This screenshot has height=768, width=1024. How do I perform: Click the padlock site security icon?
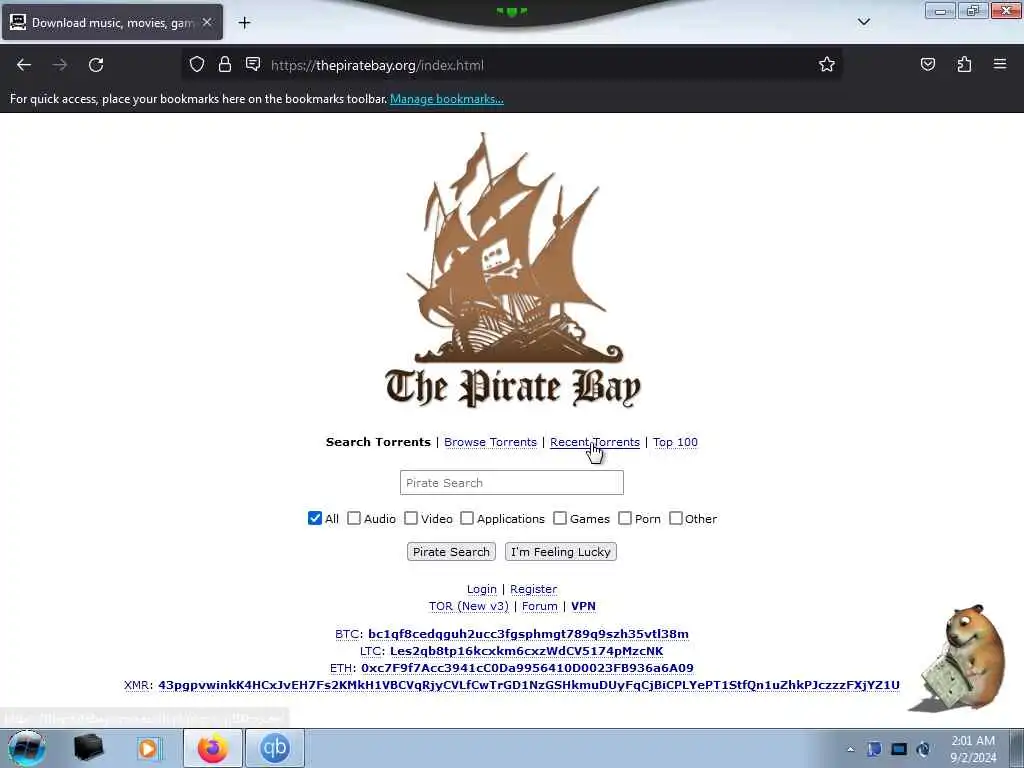pos(225,64)
